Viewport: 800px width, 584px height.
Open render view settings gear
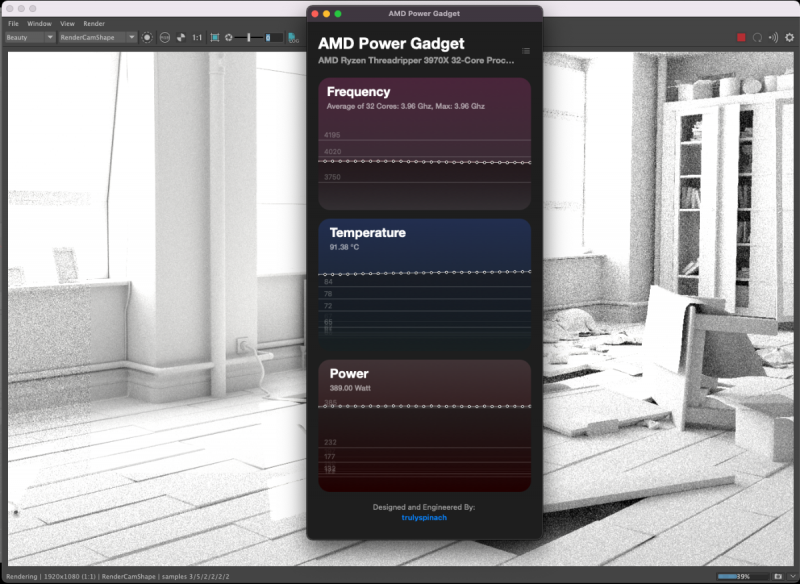coord(789,37)
